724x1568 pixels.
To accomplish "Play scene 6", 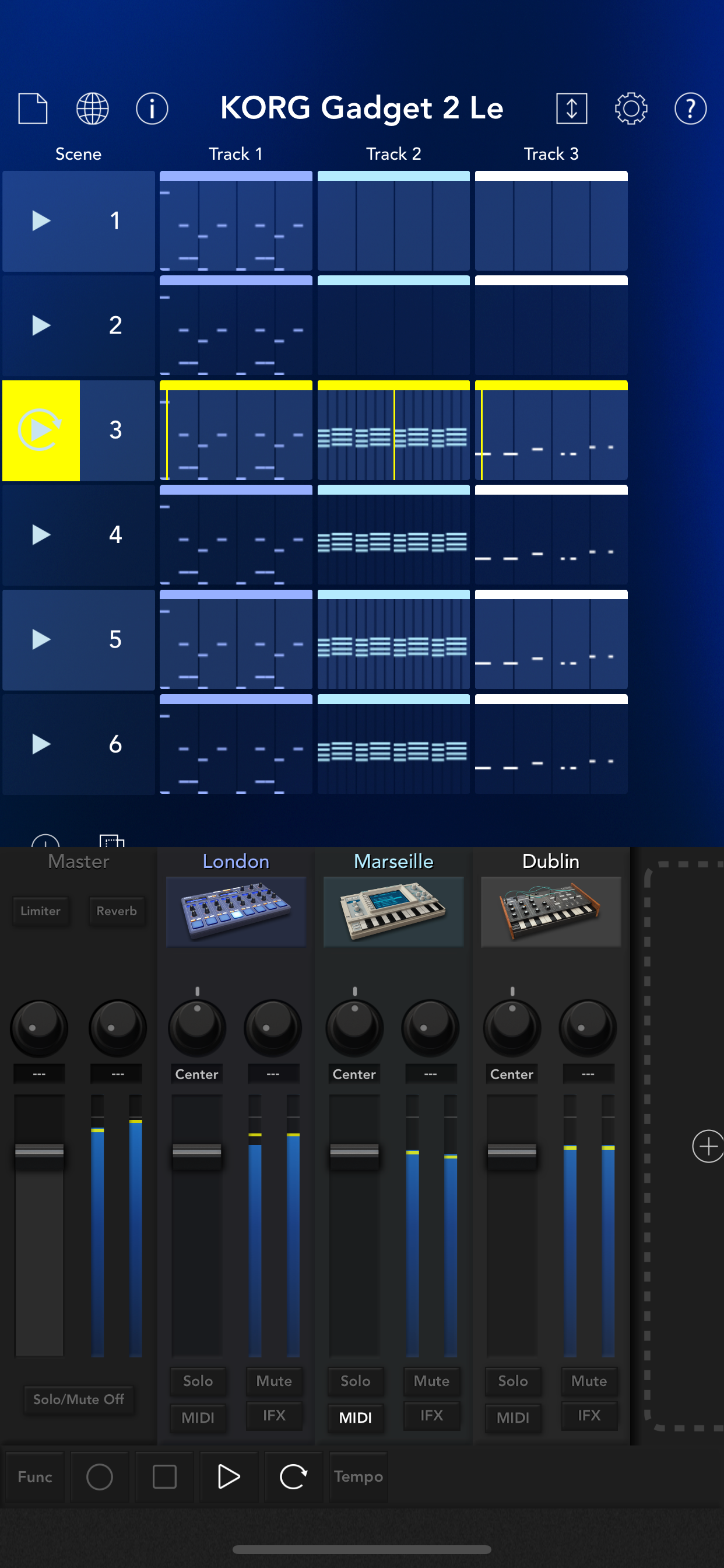I will coord(41,744).
